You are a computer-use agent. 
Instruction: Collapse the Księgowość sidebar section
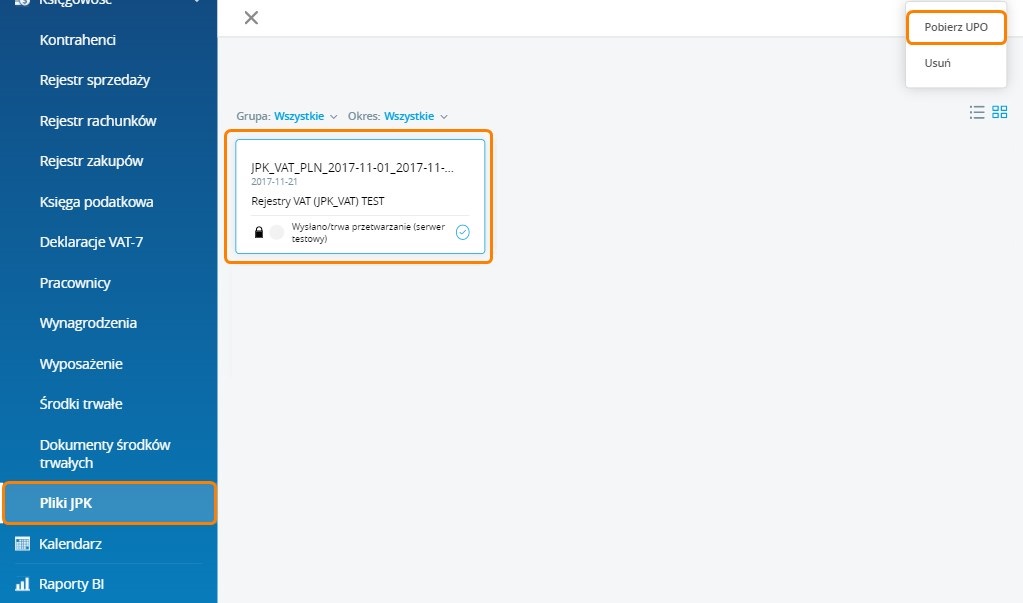[197, 3]
